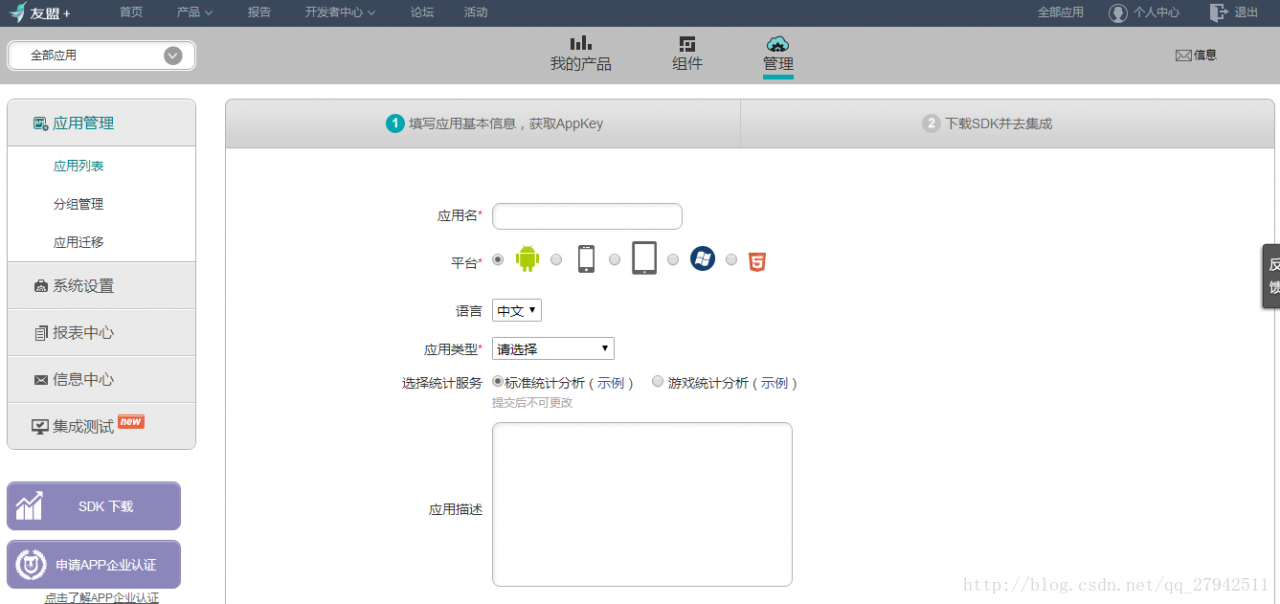
Task: Open the 语言 language dropdown
Action: tap(516, 310)
